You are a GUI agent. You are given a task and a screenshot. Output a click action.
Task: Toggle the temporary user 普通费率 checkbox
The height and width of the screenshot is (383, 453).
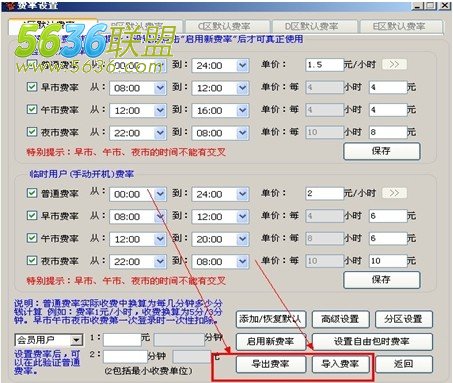(32, 193)
